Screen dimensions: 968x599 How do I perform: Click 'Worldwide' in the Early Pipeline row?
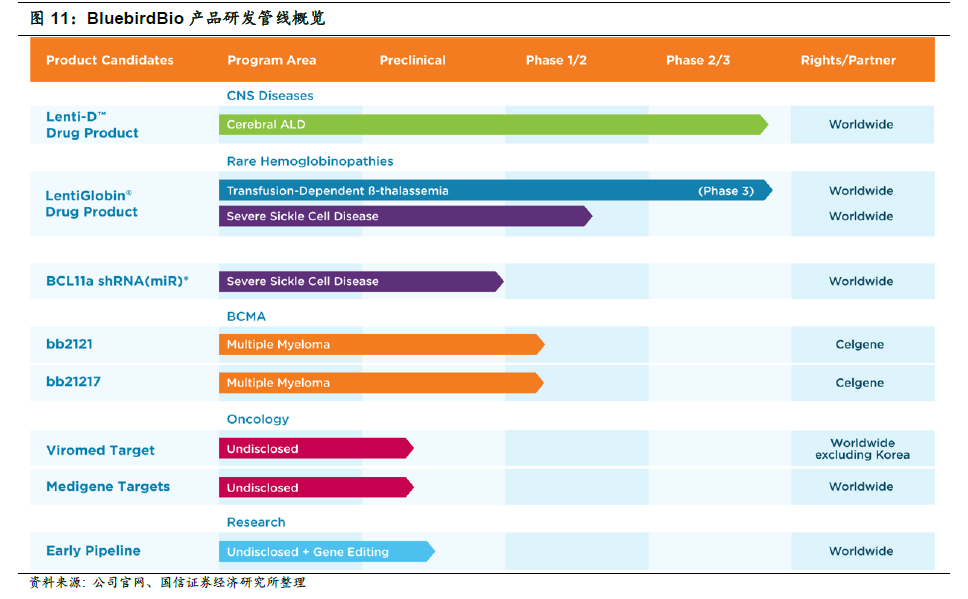click(861, 551)
